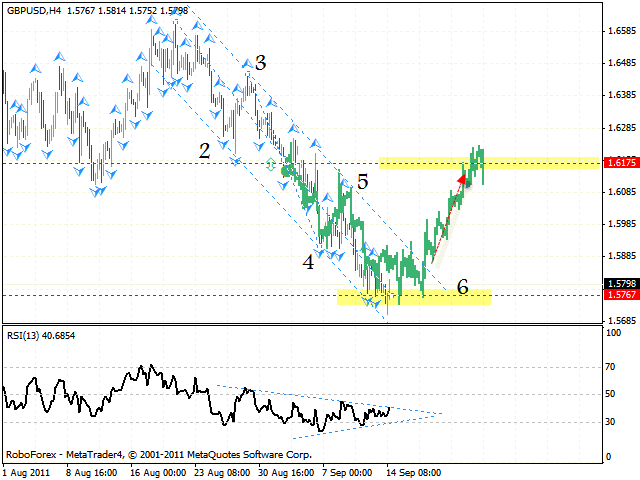
Task: Click the black 1.5798 current price tag
Action: point(621,284)
